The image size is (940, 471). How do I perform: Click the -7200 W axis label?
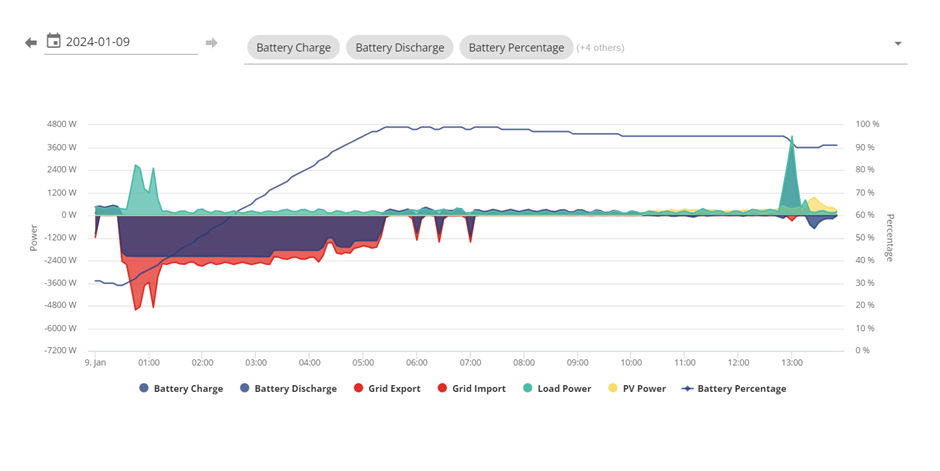61,351
